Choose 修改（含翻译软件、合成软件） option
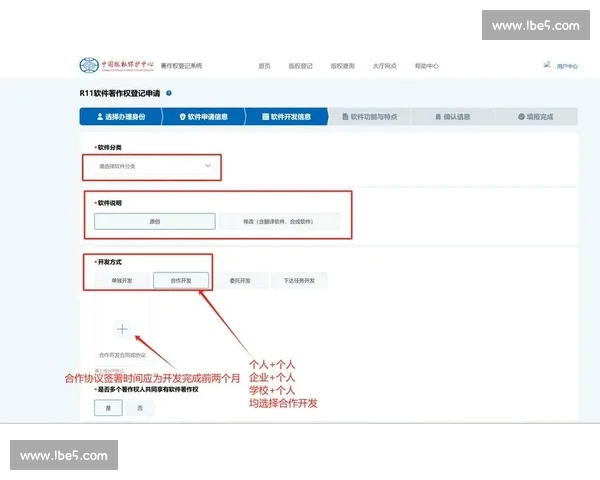This screenshot has height=480, width=600. point(279,221)
